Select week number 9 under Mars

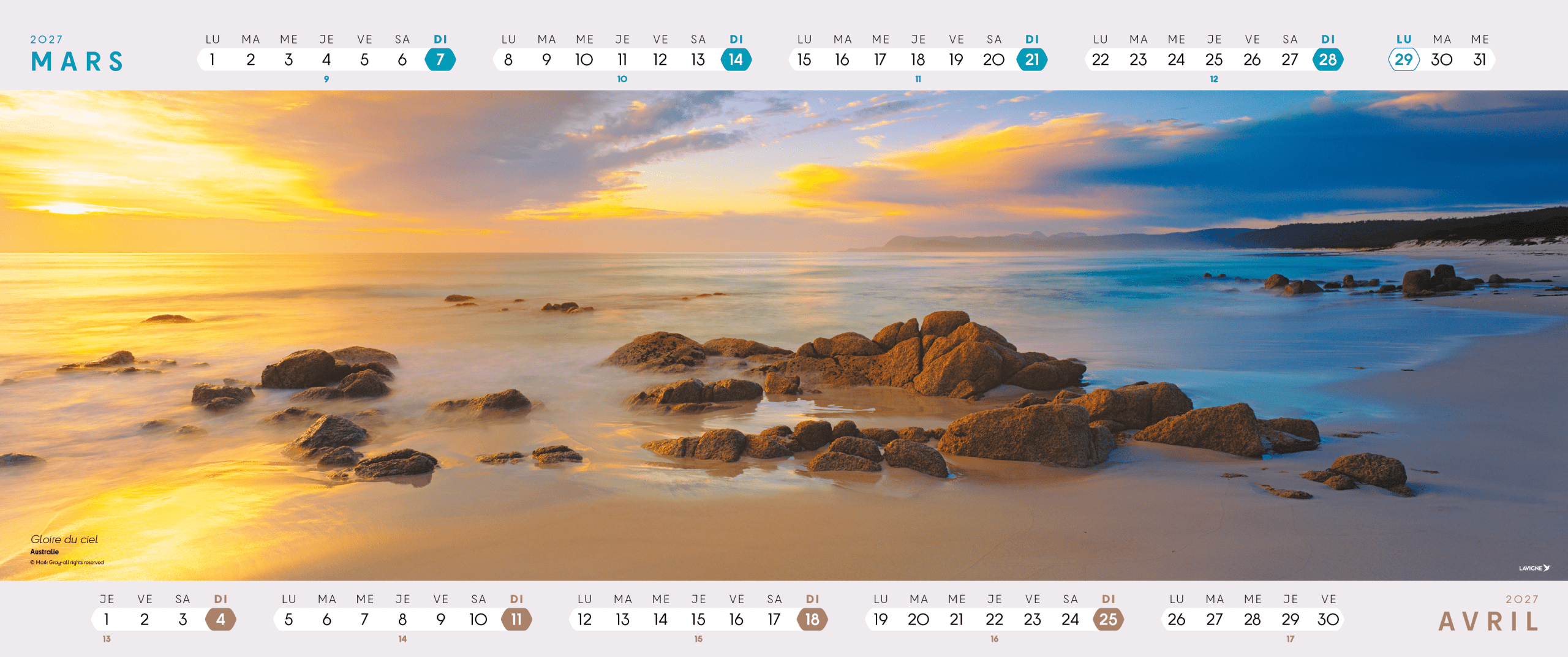[x=326, y=79]
